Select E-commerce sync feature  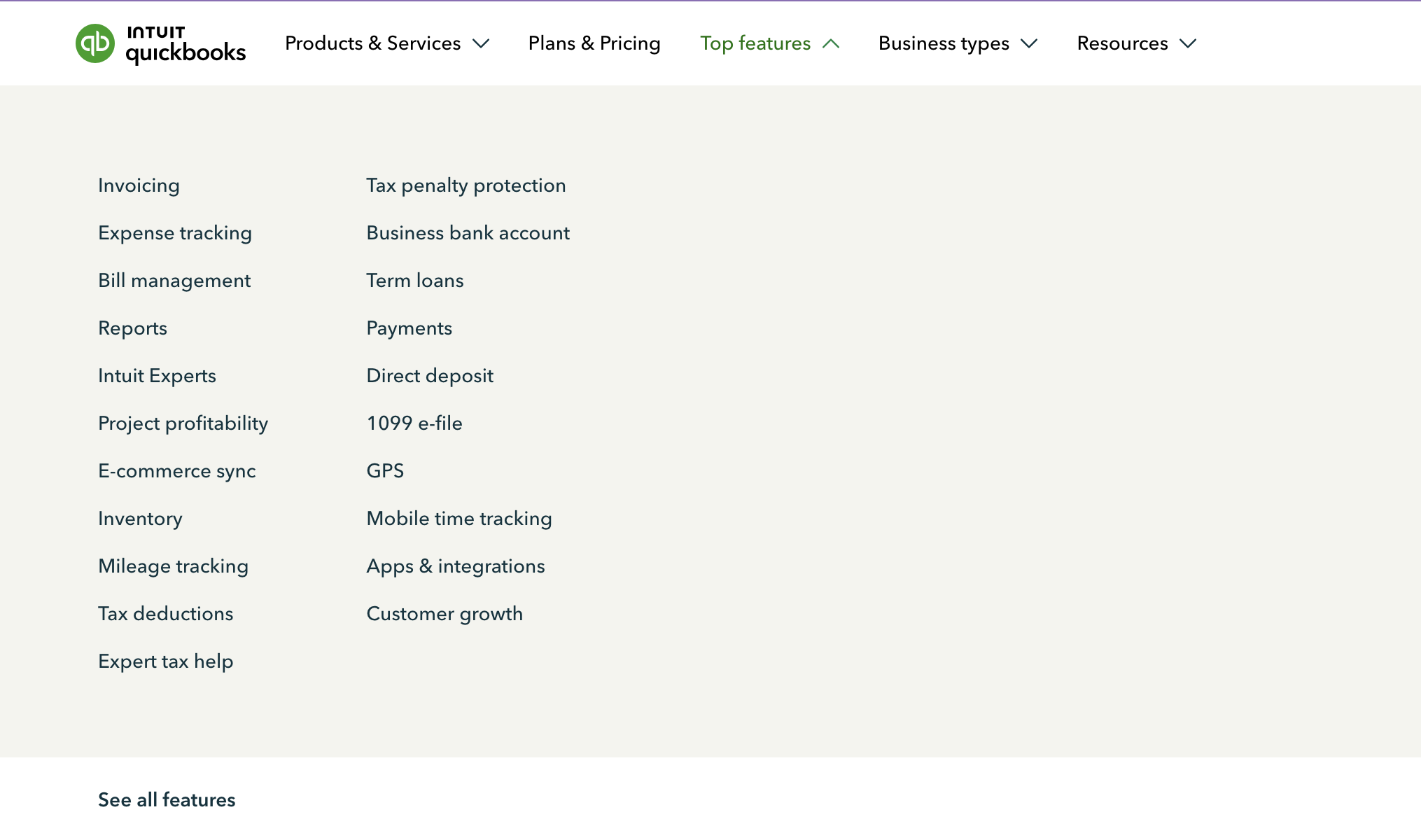click(x=177, y=471)
